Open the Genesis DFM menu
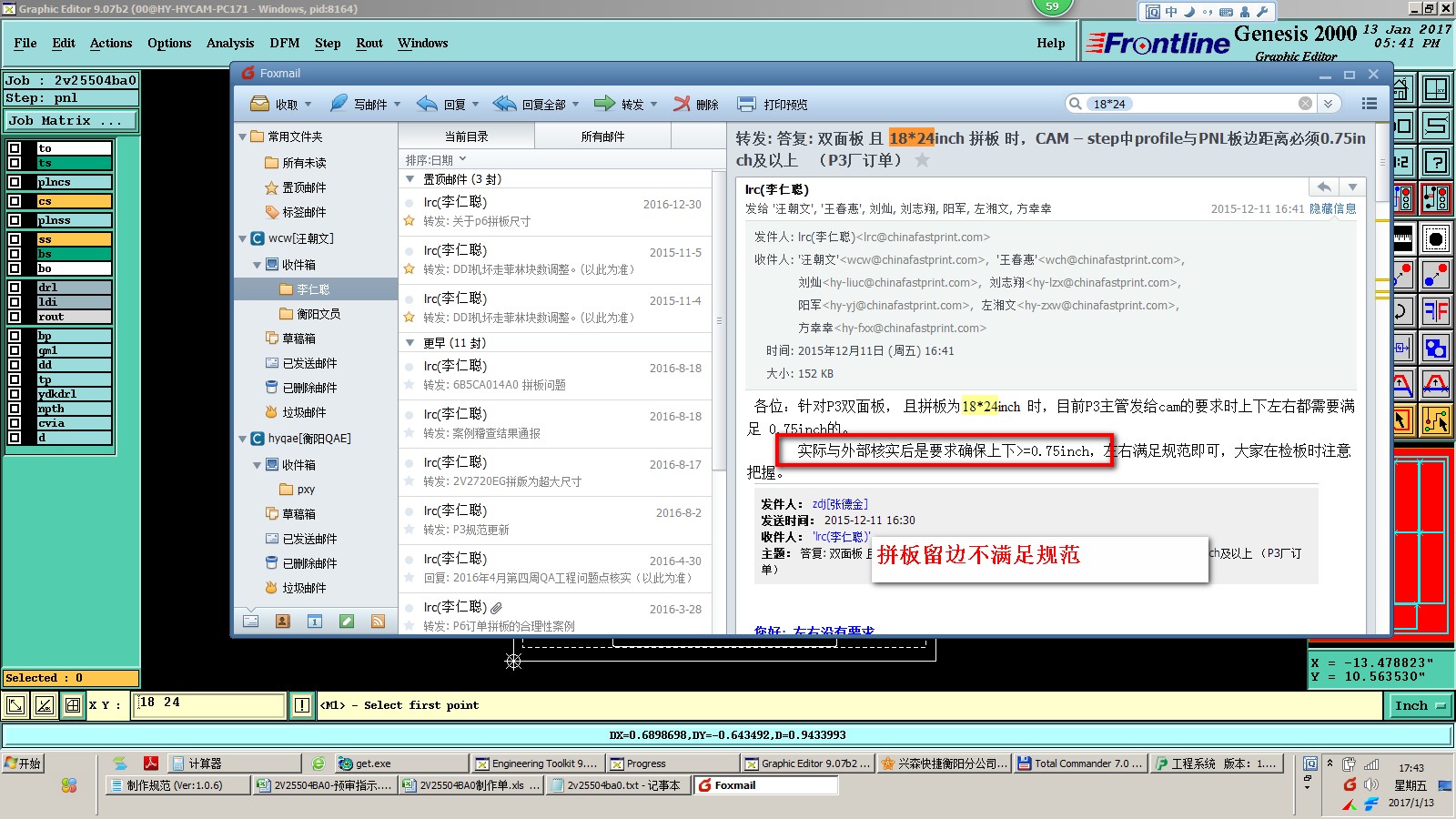The height and width of the screenshot is (819, 1456). (285, 43)
